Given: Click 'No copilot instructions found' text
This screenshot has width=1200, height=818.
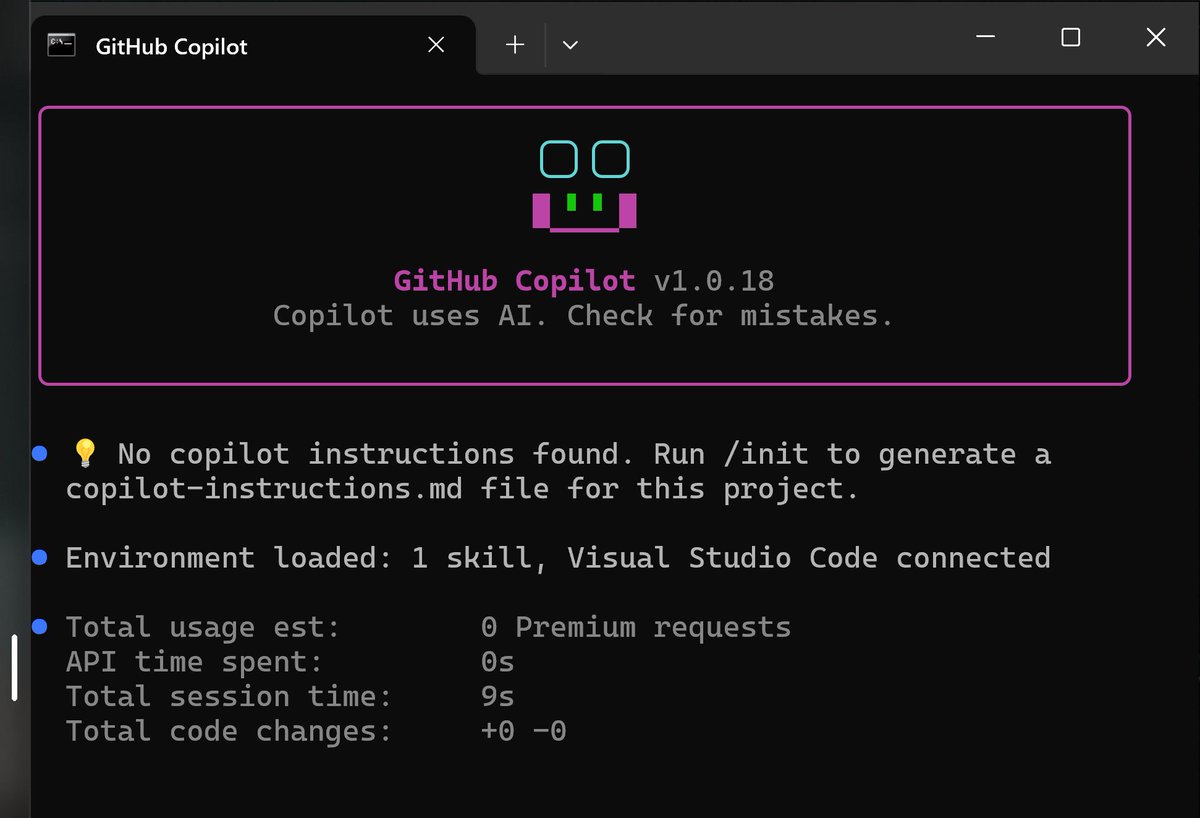Looking at the screenshot, I should [x=367, y=454].
